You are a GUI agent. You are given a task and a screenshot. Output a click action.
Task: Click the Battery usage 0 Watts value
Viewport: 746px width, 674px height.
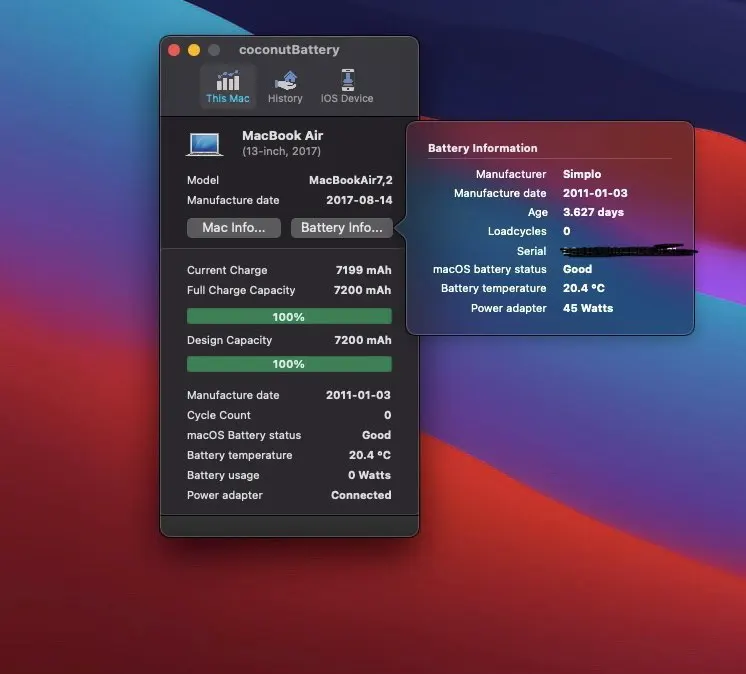(x=369, y=475)
